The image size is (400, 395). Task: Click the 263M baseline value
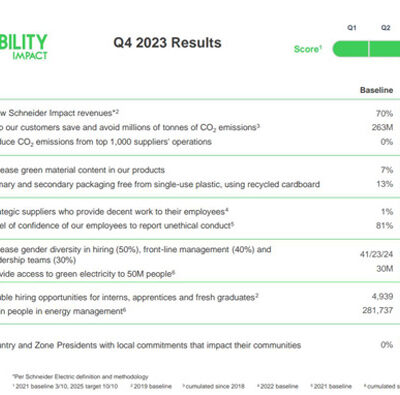click(x=382, y=127)
